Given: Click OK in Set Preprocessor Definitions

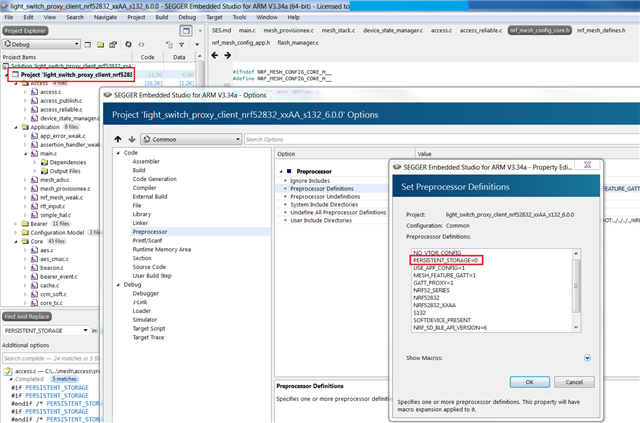Looking at the screenshot, I should click(x=529, y=382).
